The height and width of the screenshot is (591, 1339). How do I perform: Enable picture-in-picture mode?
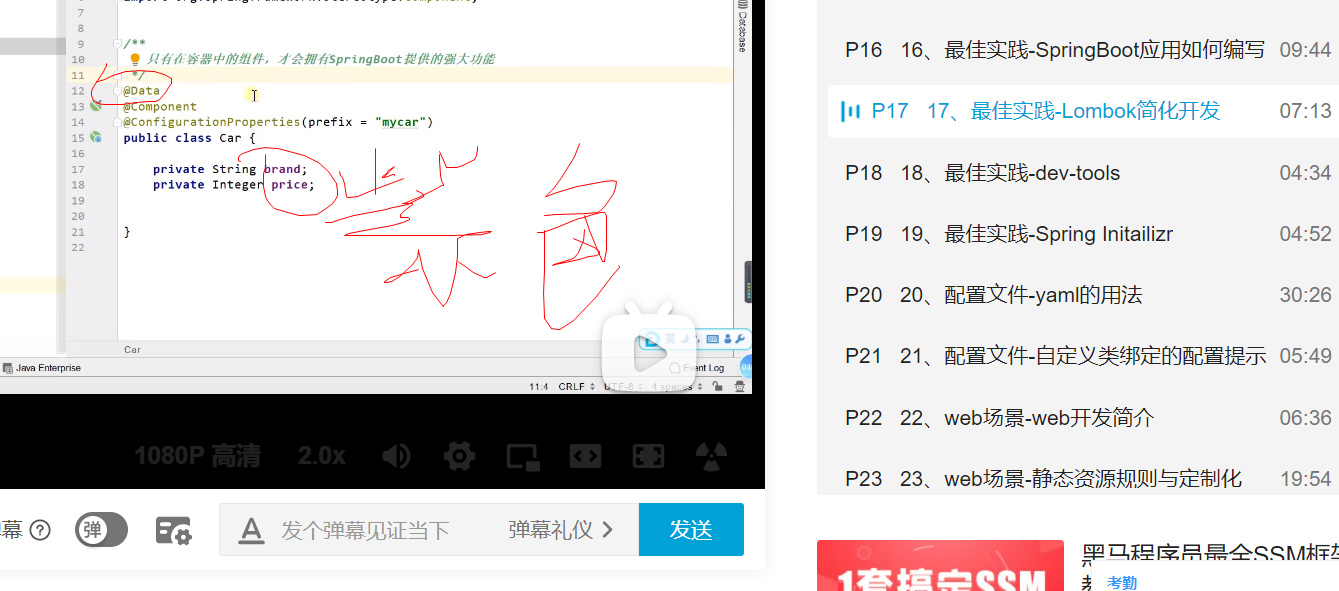pyautogui.click(x=522, y=457)
